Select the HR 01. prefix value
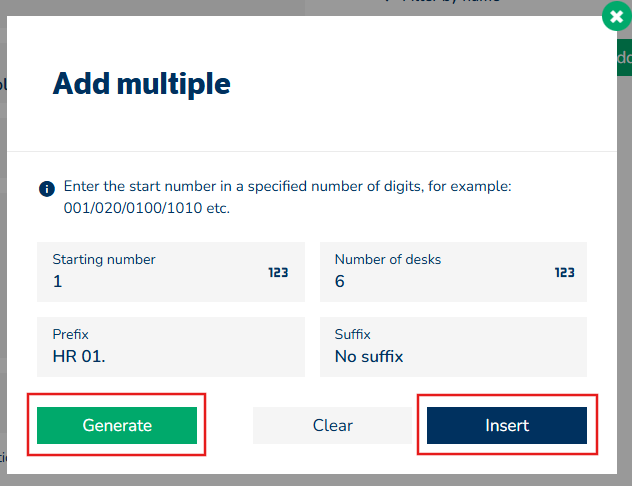632x486 pixels. (x=80, y=356)
